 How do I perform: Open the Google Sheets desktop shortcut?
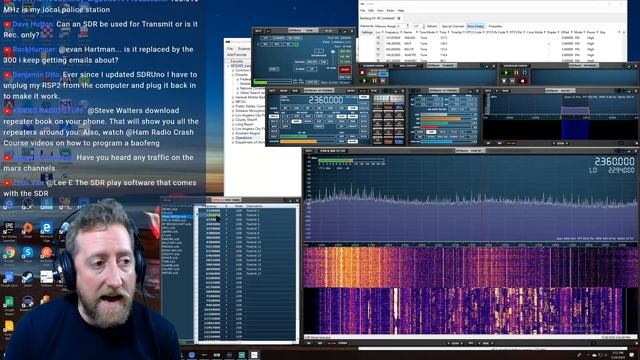[x=9, y=302]
